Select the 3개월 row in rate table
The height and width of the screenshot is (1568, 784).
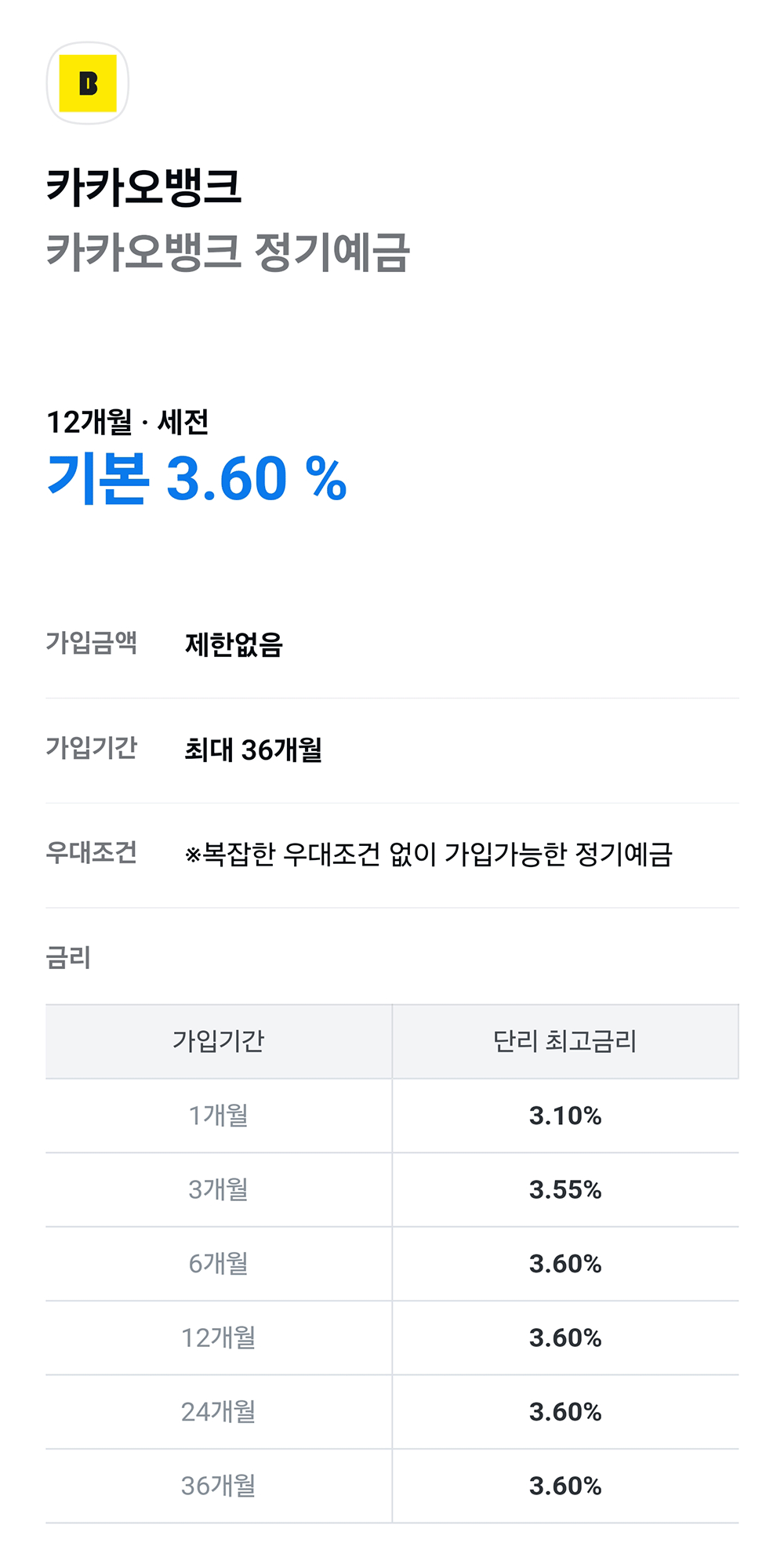[219, 1189]
